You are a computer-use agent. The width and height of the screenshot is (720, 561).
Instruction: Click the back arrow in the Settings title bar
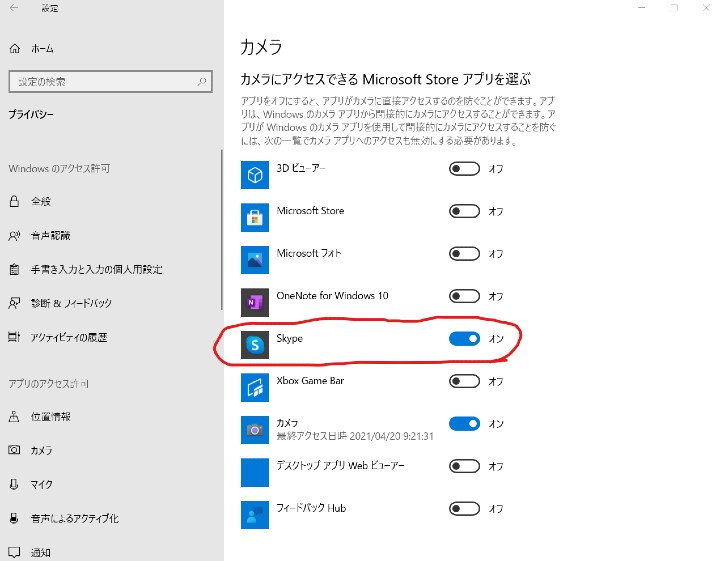click(x=14, y=7)
